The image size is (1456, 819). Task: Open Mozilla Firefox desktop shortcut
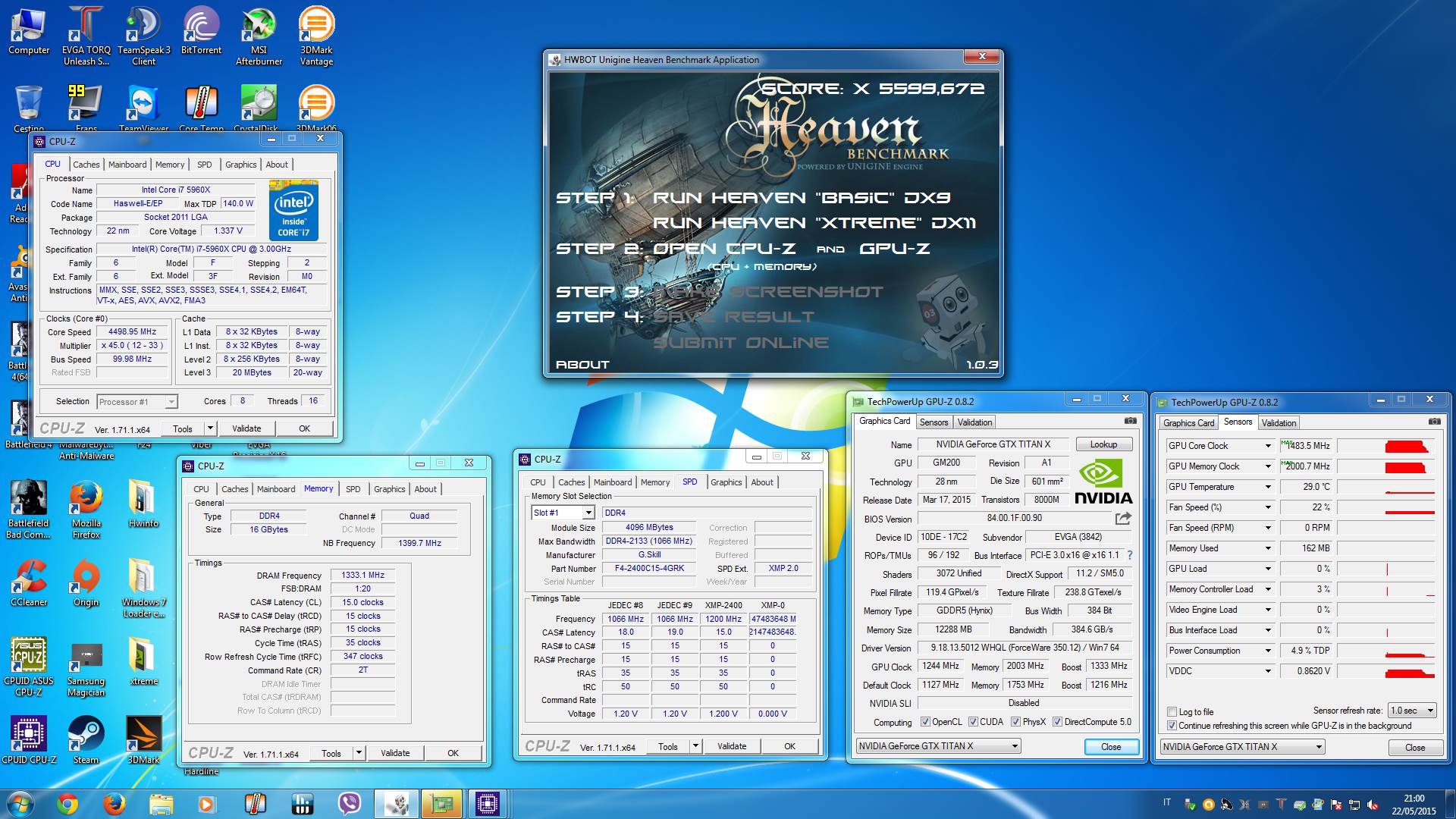click(86, 510)
